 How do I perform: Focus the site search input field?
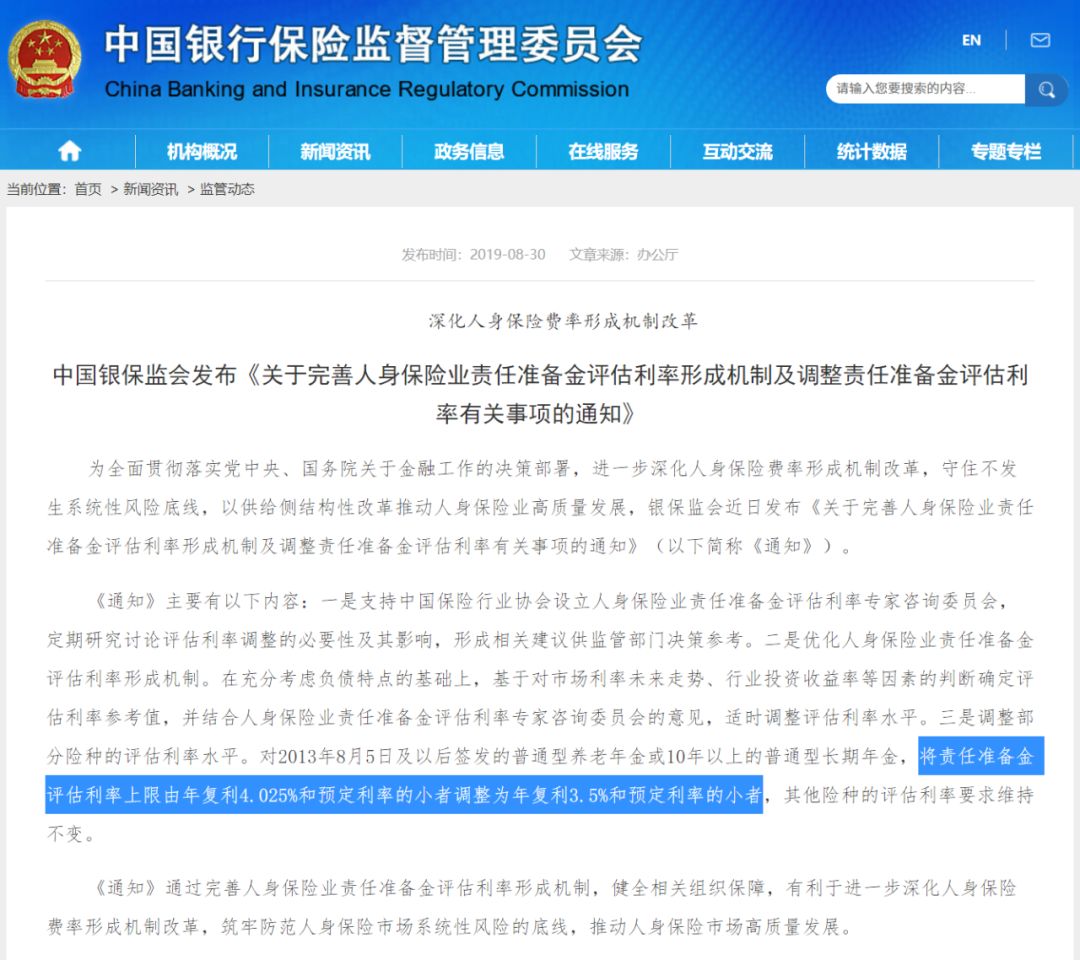click(x=925, y=89)
